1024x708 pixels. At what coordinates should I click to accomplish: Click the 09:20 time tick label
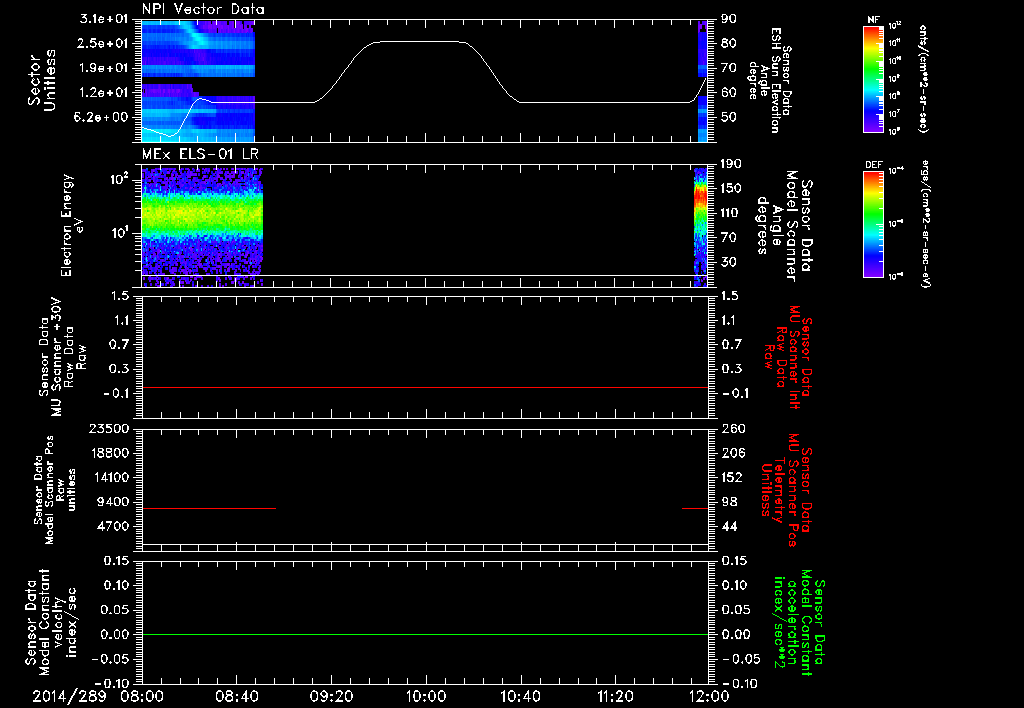(331, 696)
